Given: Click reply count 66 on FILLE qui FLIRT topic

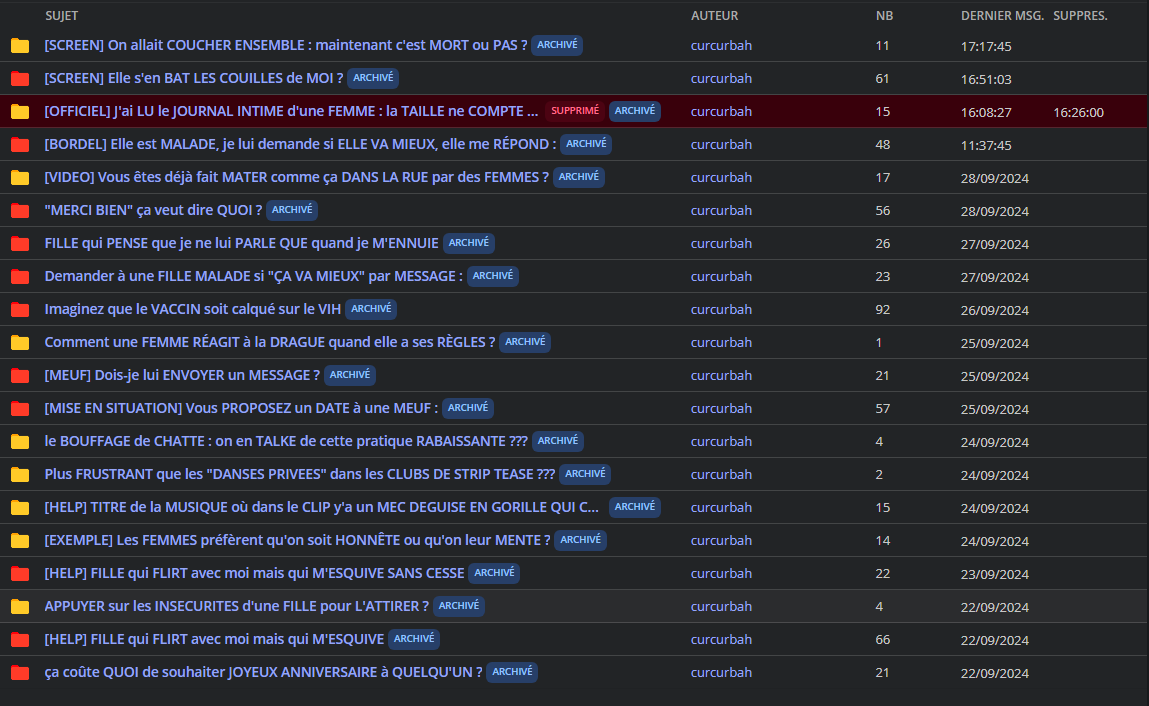Looking at the screenshot, I should click(x=883, y=639).
